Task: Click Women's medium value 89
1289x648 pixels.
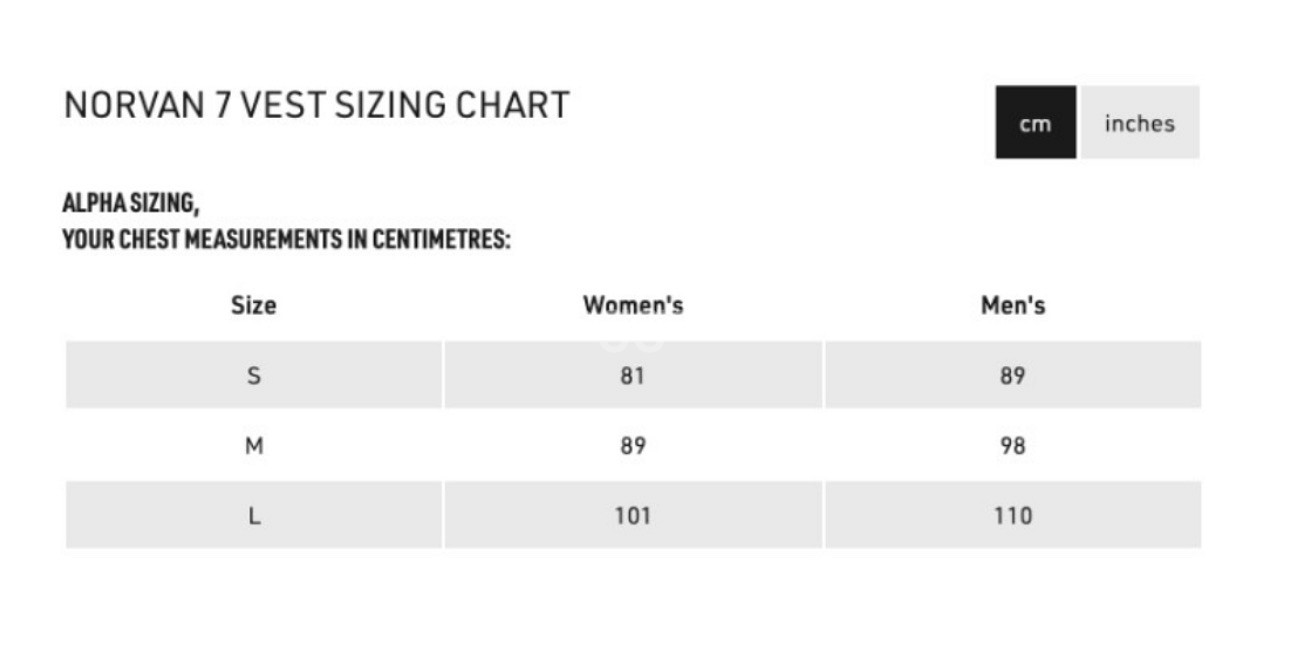Action: pos(633,446)
